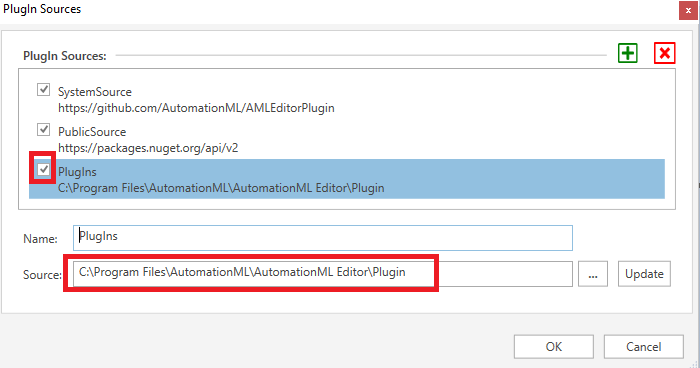Cancel the dialog

[644, 347]
